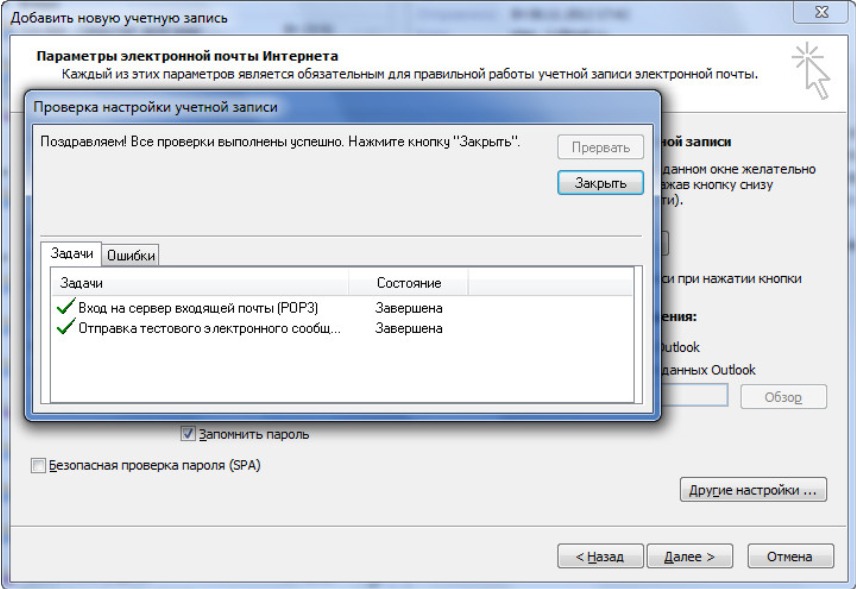Switch to the Ошибки tab
The height and width of the screenshot is (589, 856).
click(x=130, y=255)
